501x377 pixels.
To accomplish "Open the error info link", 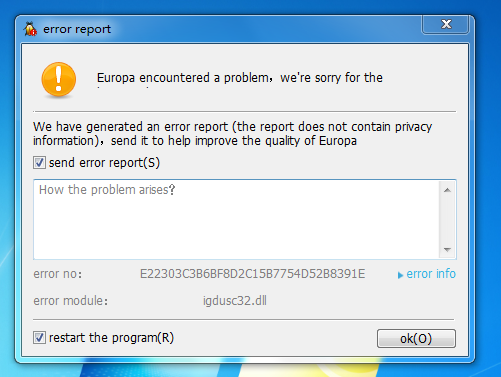I will click(431, 274).
